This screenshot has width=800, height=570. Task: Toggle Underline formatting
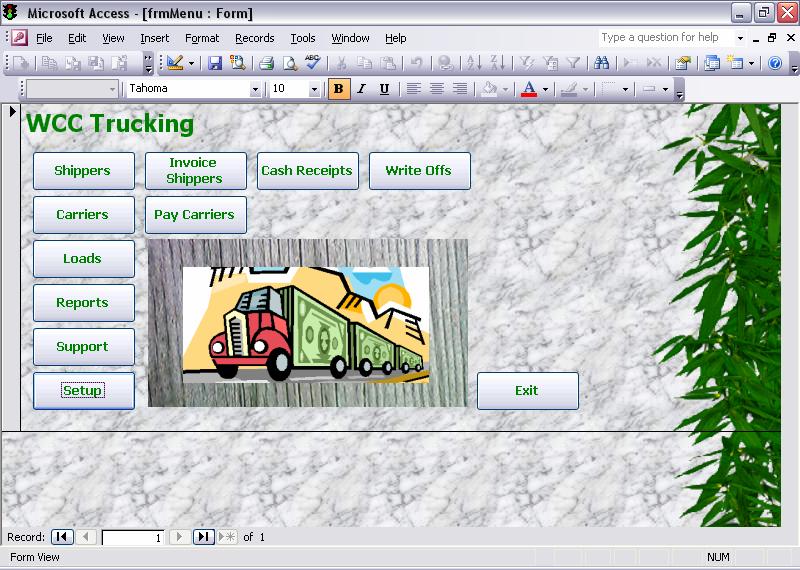click(x=384, y=89)
